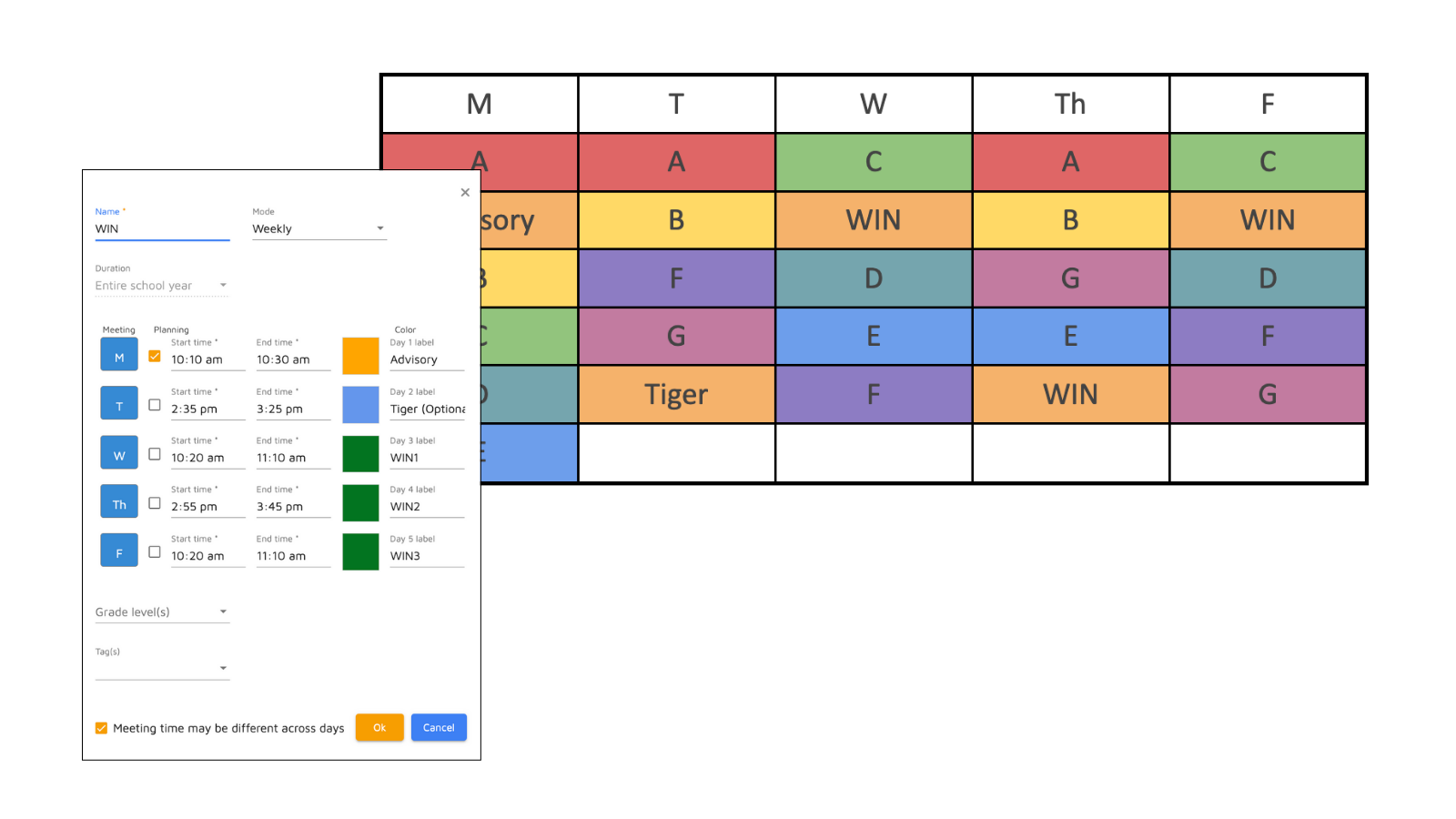Toggle the Tuesday meeting day button
The height and width of the screenshot is (819, 1456).
pos(119,404)
